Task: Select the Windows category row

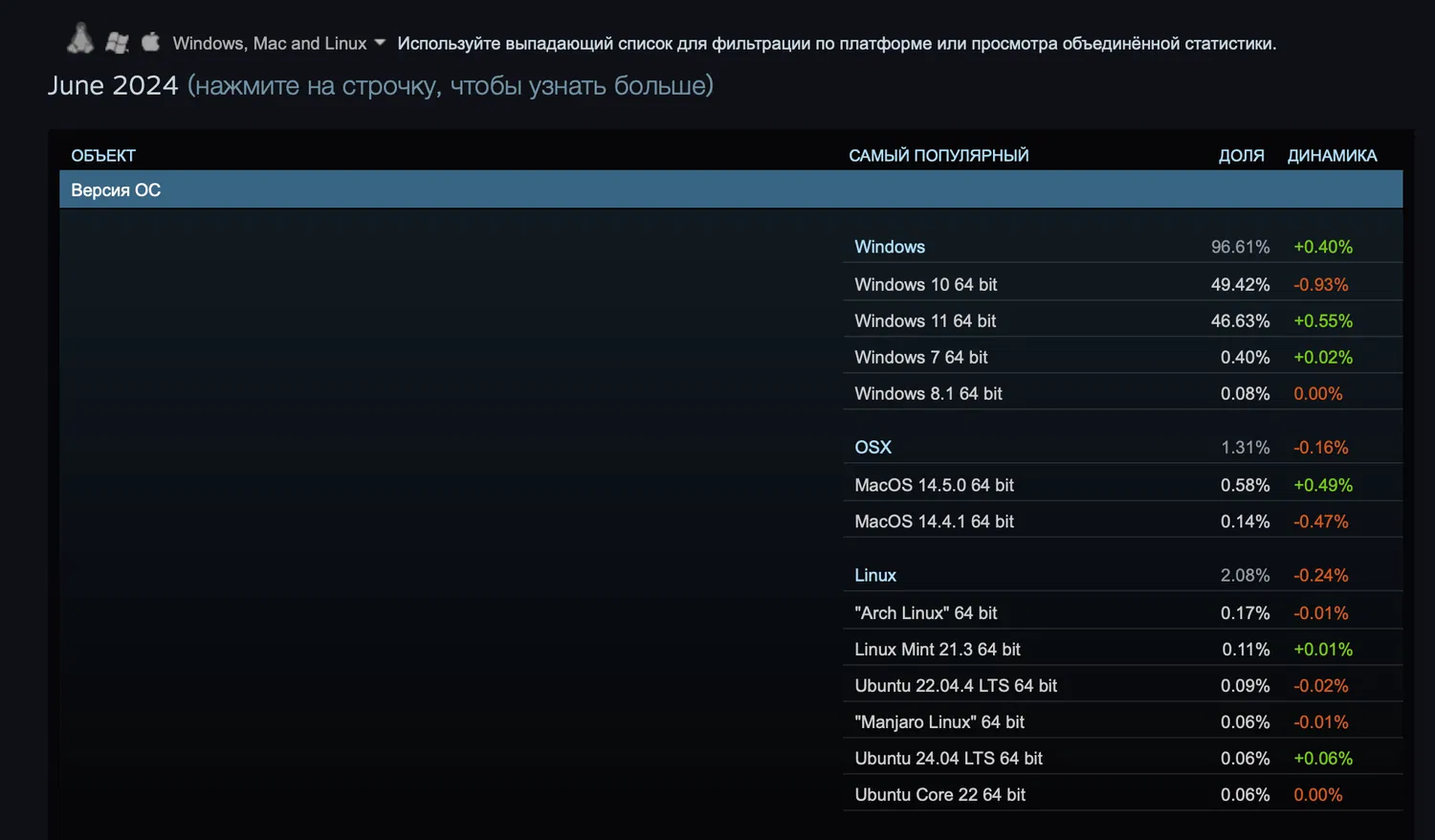Action: [1123, 247]
